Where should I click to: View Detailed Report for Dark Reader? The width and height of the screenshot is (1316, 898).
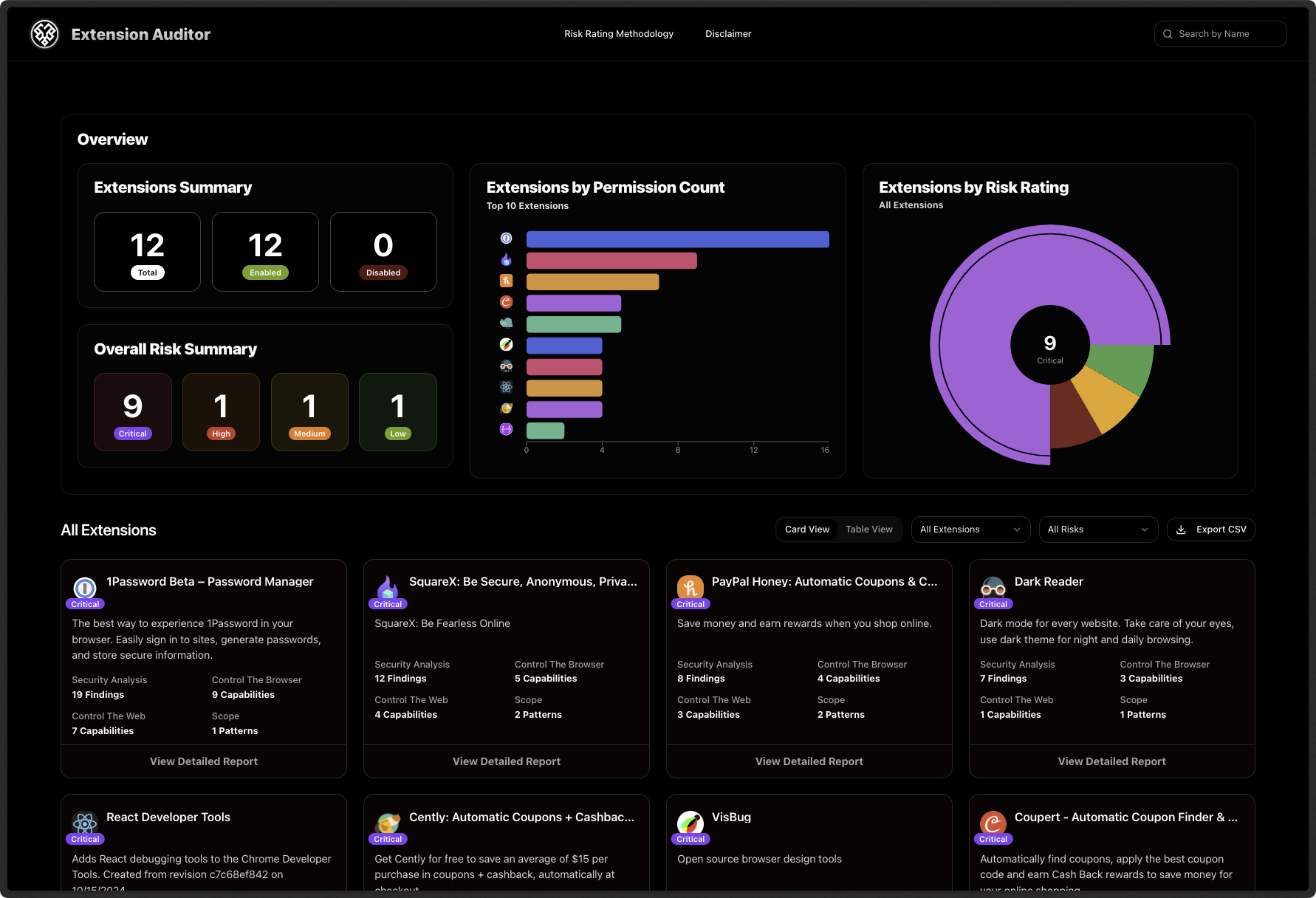(x=1112, y=761)
